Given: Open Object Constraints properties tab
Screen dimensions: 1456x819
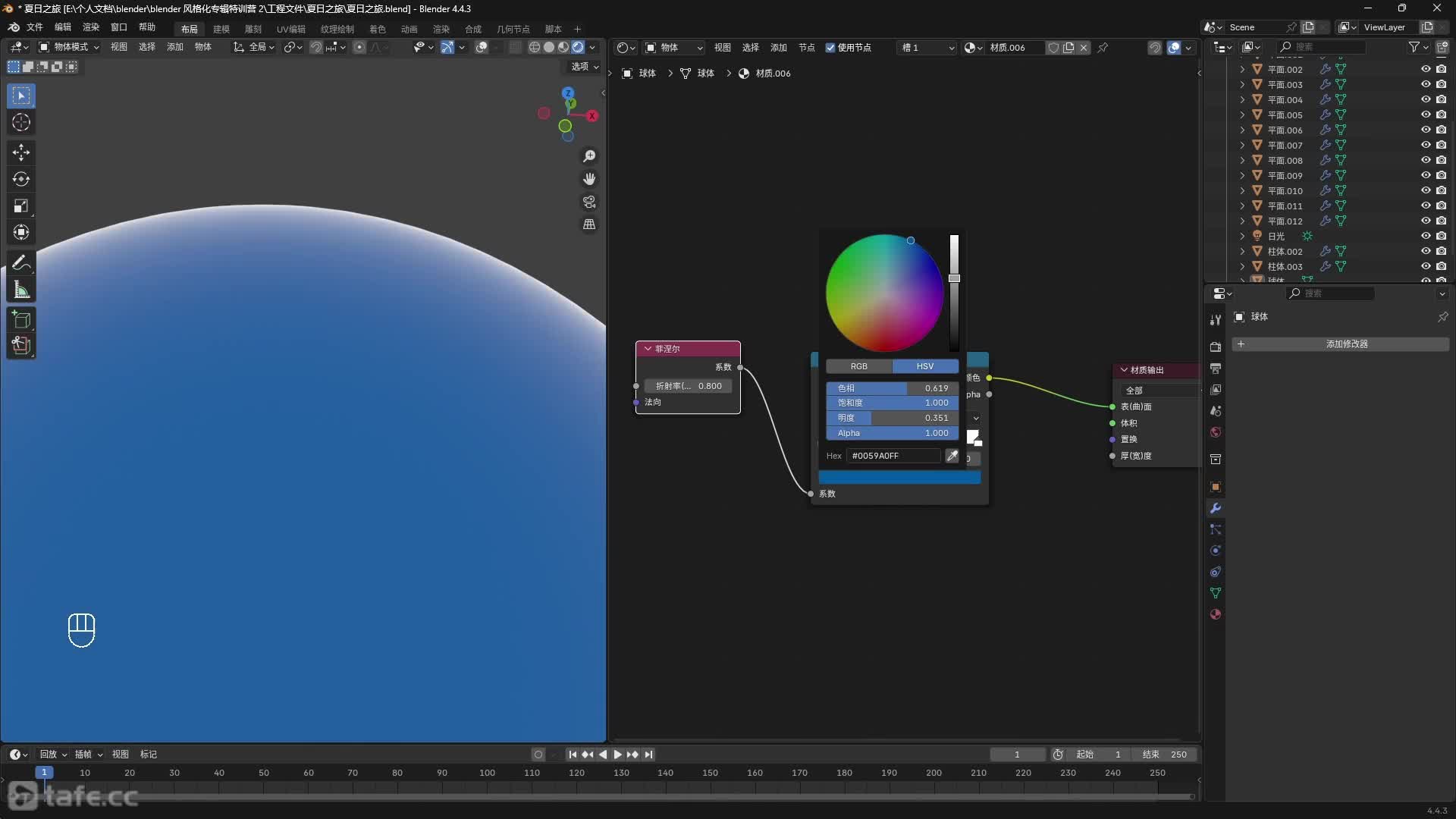Looking at the screenshot, I should [1216, 572].
